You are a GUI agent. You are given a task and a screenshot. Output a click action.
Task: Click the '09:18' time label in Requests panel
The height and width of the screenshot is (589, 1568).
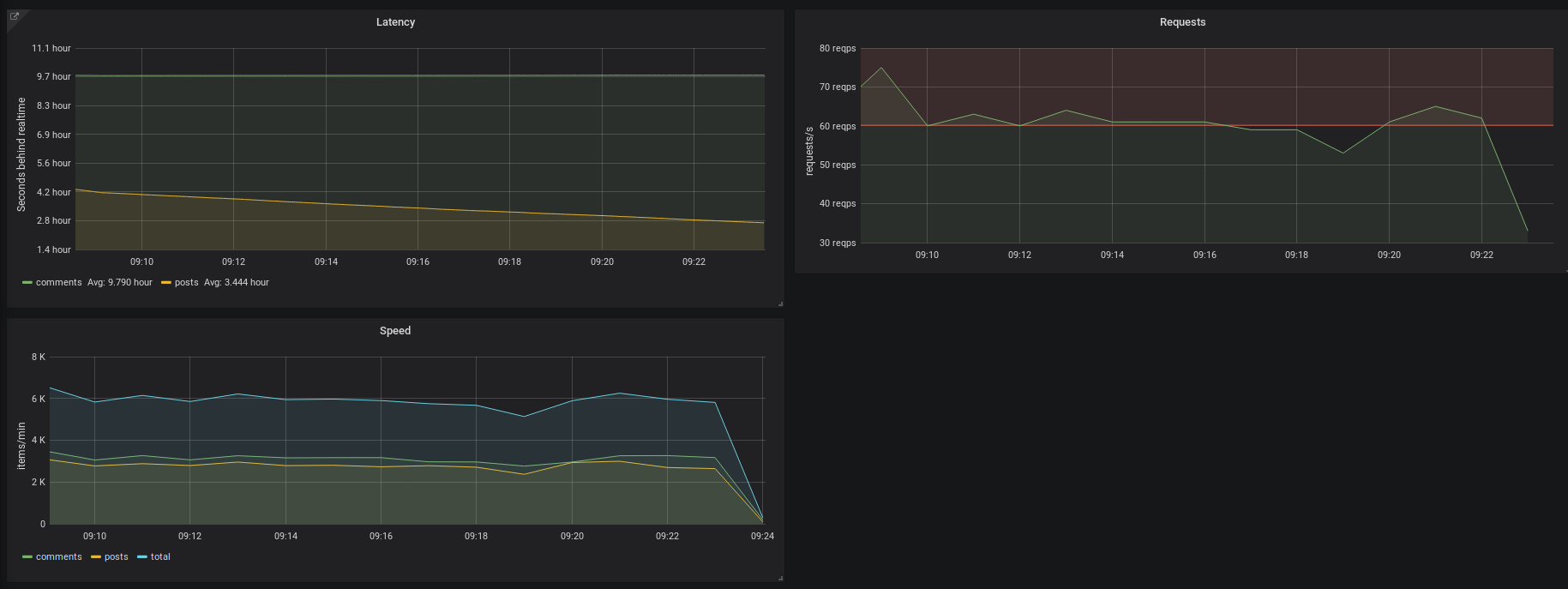point(1296,255)
